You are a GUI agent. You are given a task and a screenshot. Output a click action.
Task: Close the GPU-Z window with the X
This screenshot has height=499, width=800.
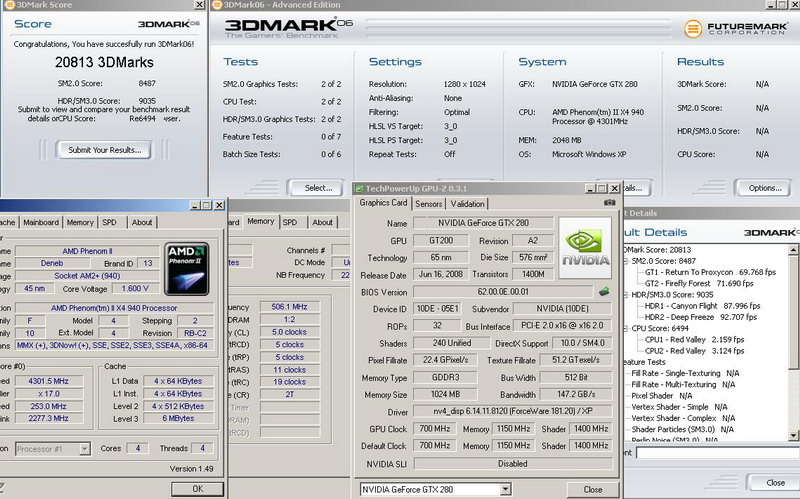coord(615,188)
